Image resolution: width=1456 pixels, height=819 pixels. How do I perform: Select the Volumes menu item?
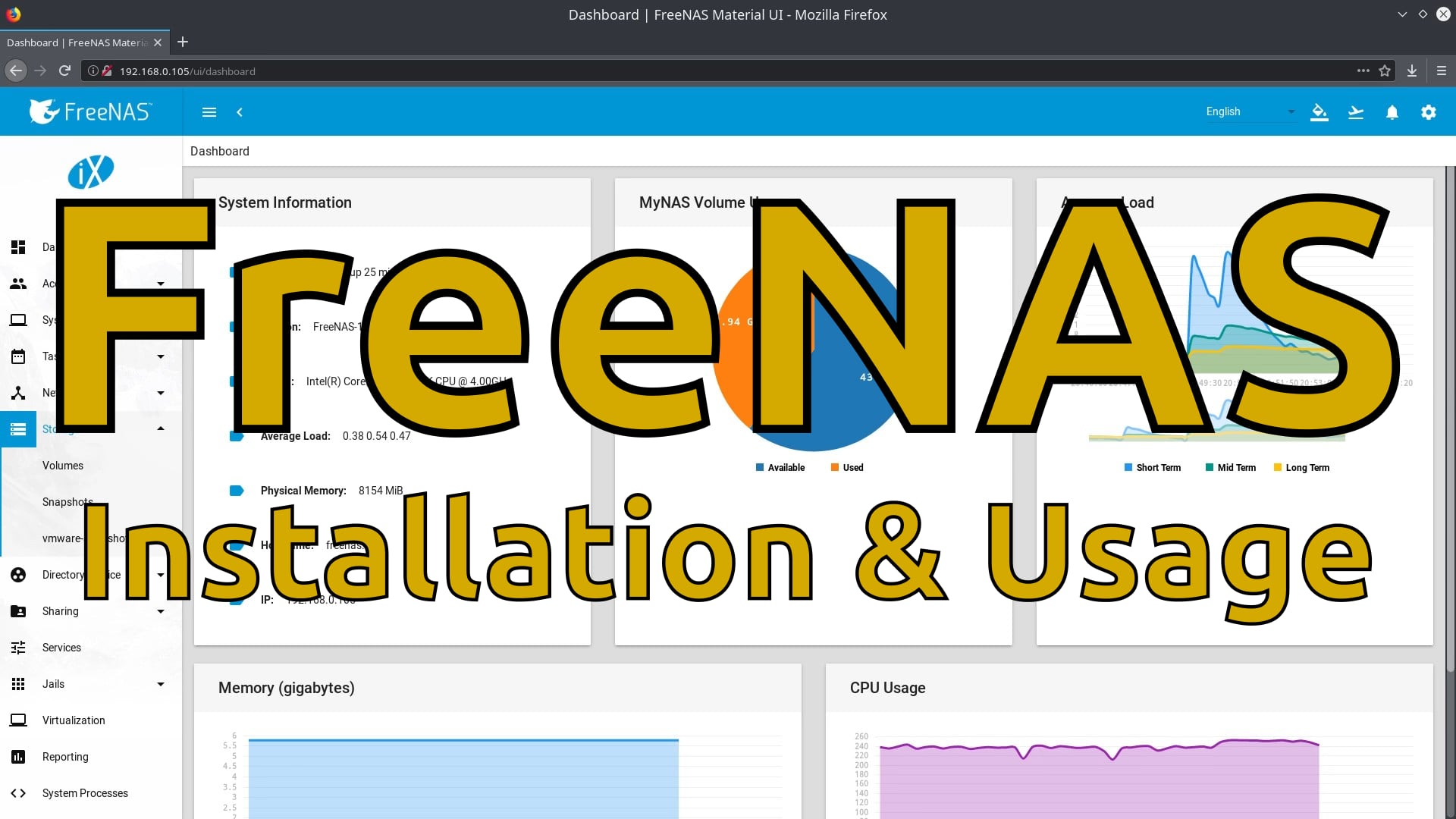63,465
